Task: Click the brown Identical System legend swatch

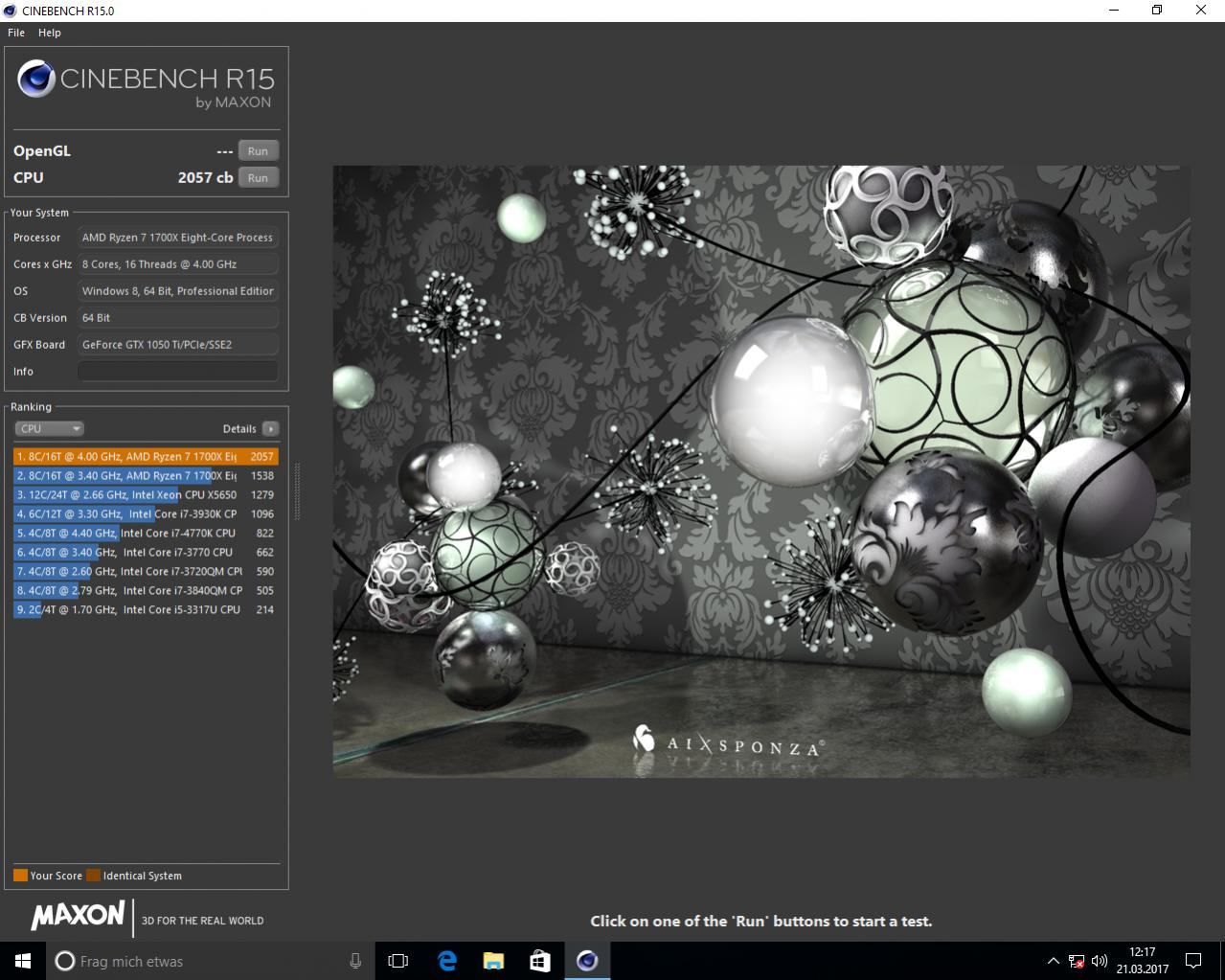Action: [93, 876]
